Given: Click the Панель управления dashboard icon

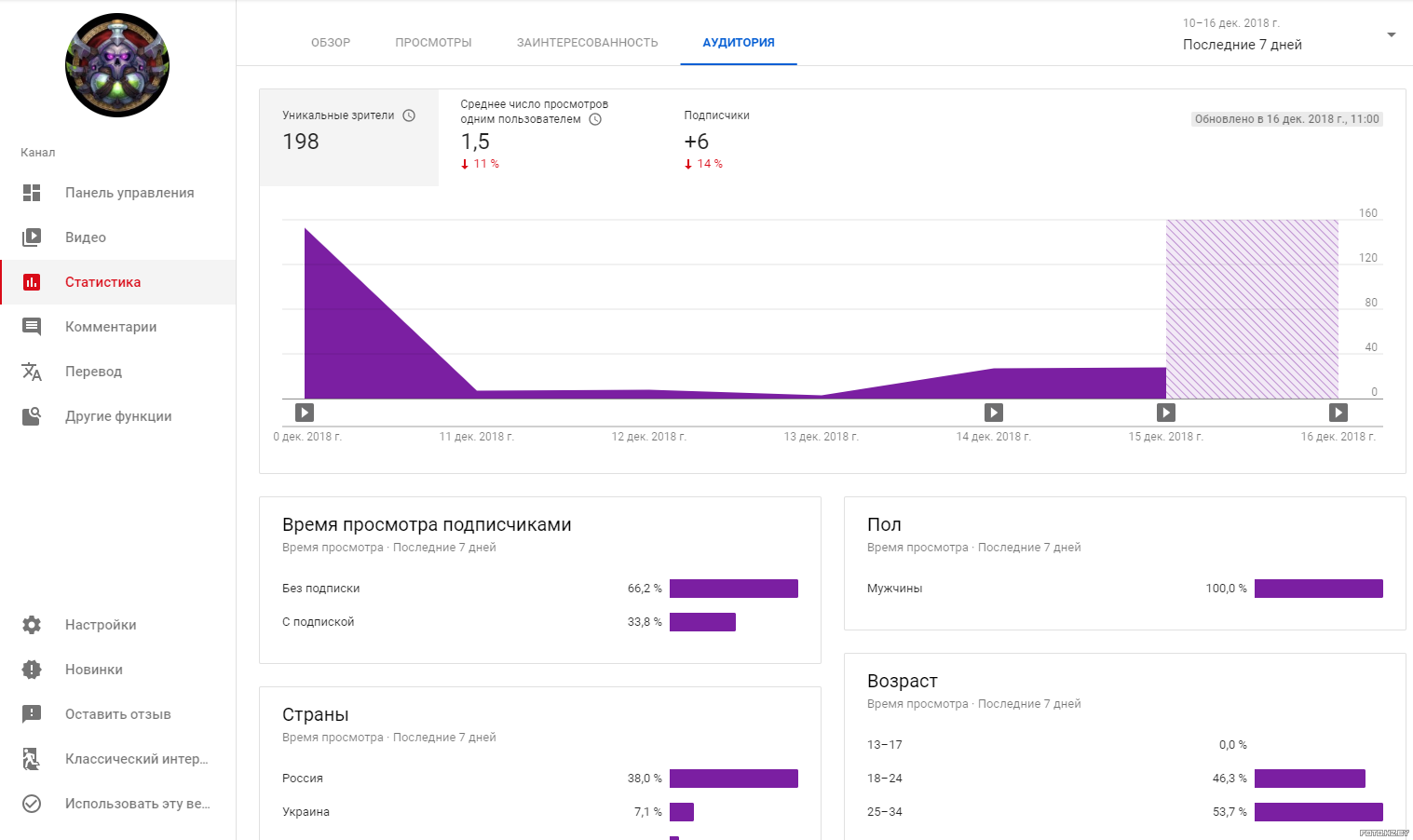Looking at the screenshot, I should (32, 193).
